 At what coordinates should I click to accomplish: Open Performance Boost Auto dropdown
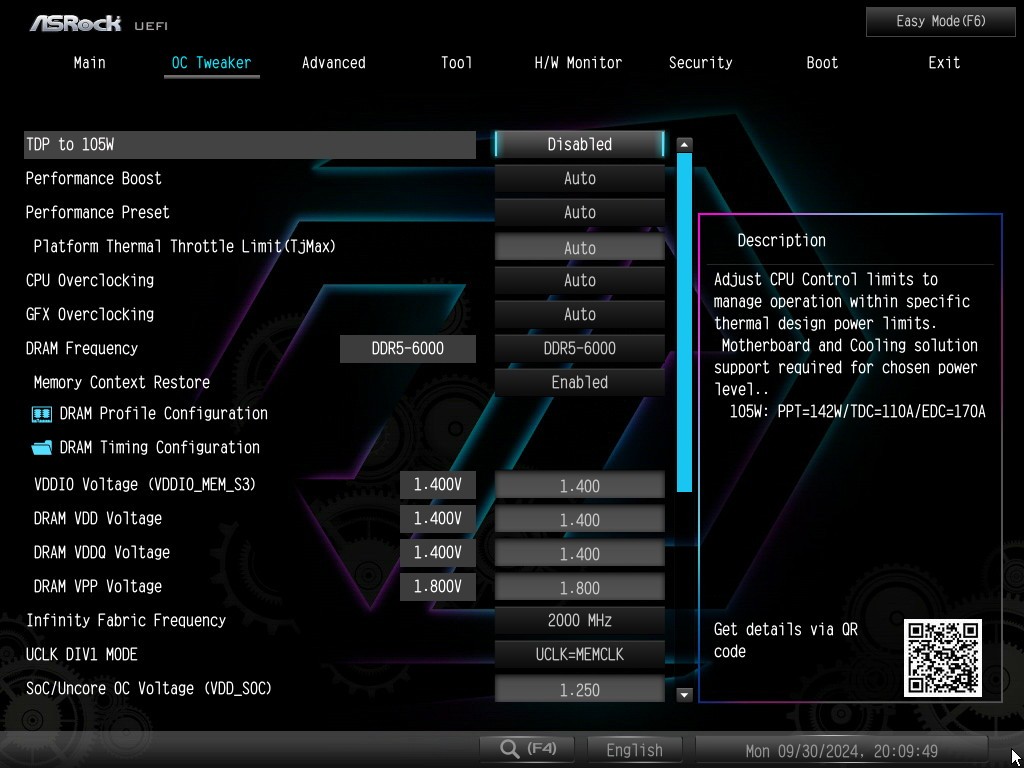579,179
